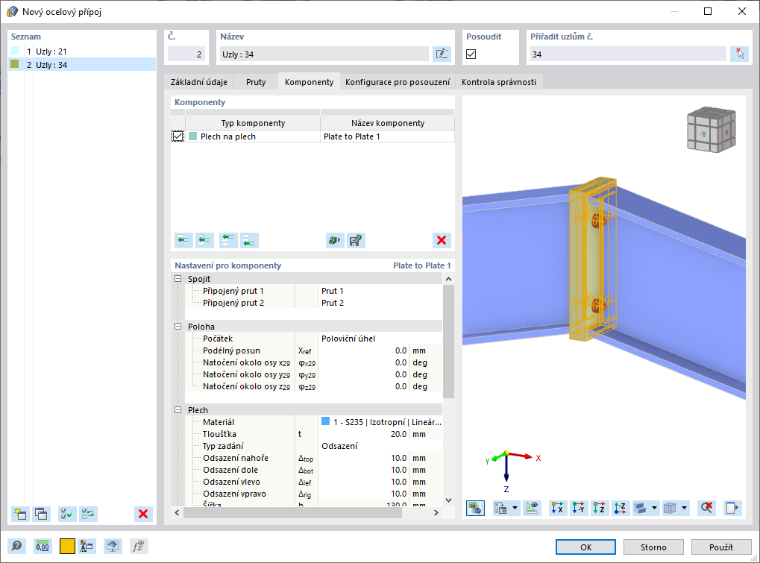Collapse the Spojit section
The image size is (760, 563).
tap(178, 279)
